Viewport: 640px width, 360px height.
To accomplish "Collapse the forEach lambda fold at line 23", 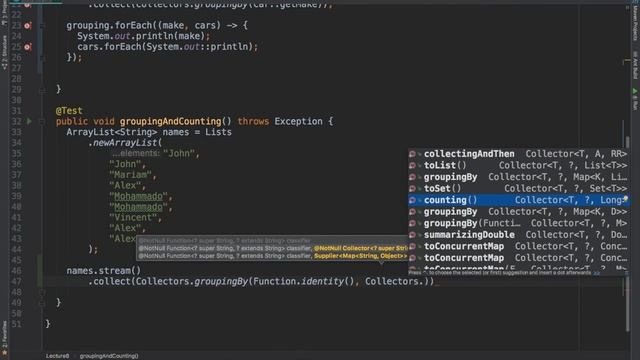I will 42,26.
